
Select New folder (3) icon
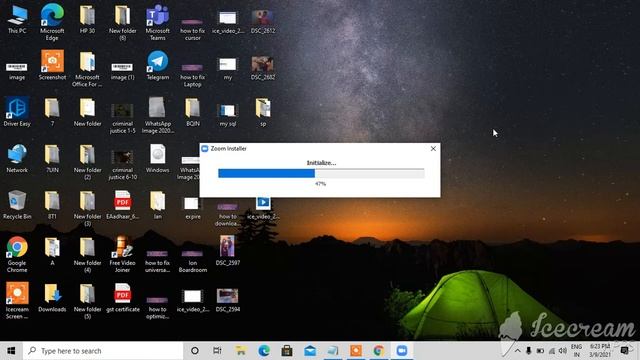coord(87,208)
